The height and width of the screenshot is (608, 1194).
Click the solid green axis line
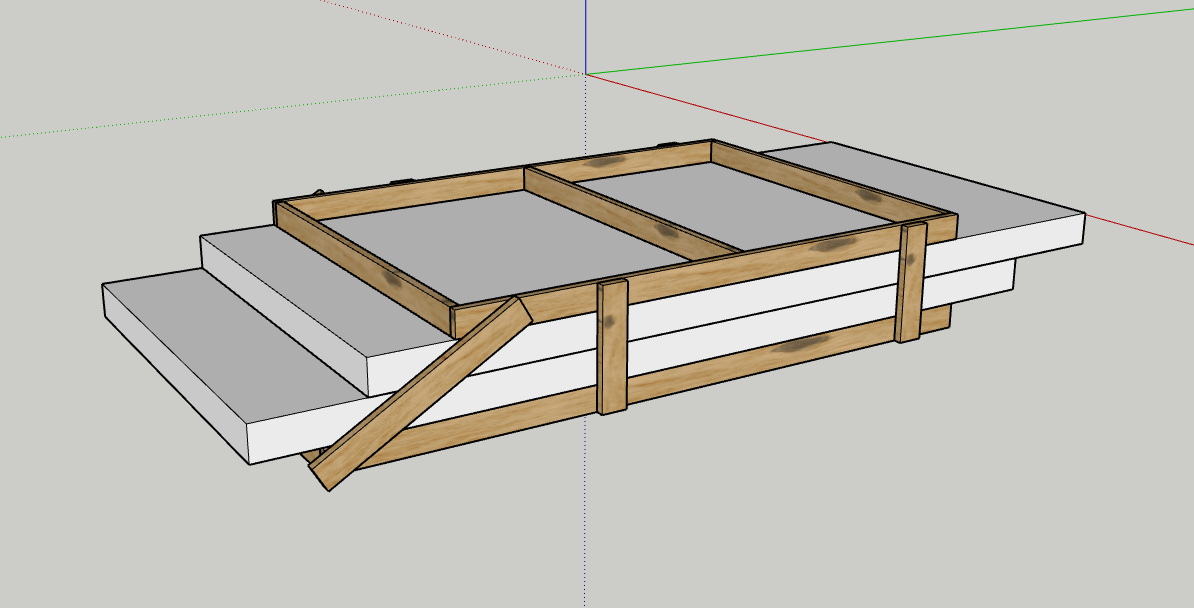pos(900,42)
